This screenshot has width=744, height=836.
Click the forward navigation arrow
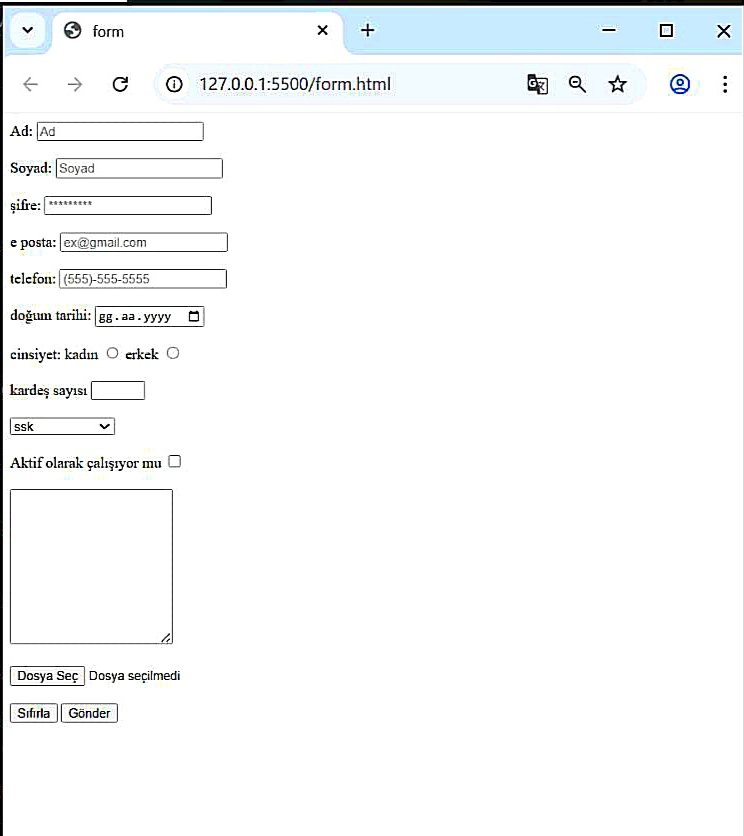(75, 84)
